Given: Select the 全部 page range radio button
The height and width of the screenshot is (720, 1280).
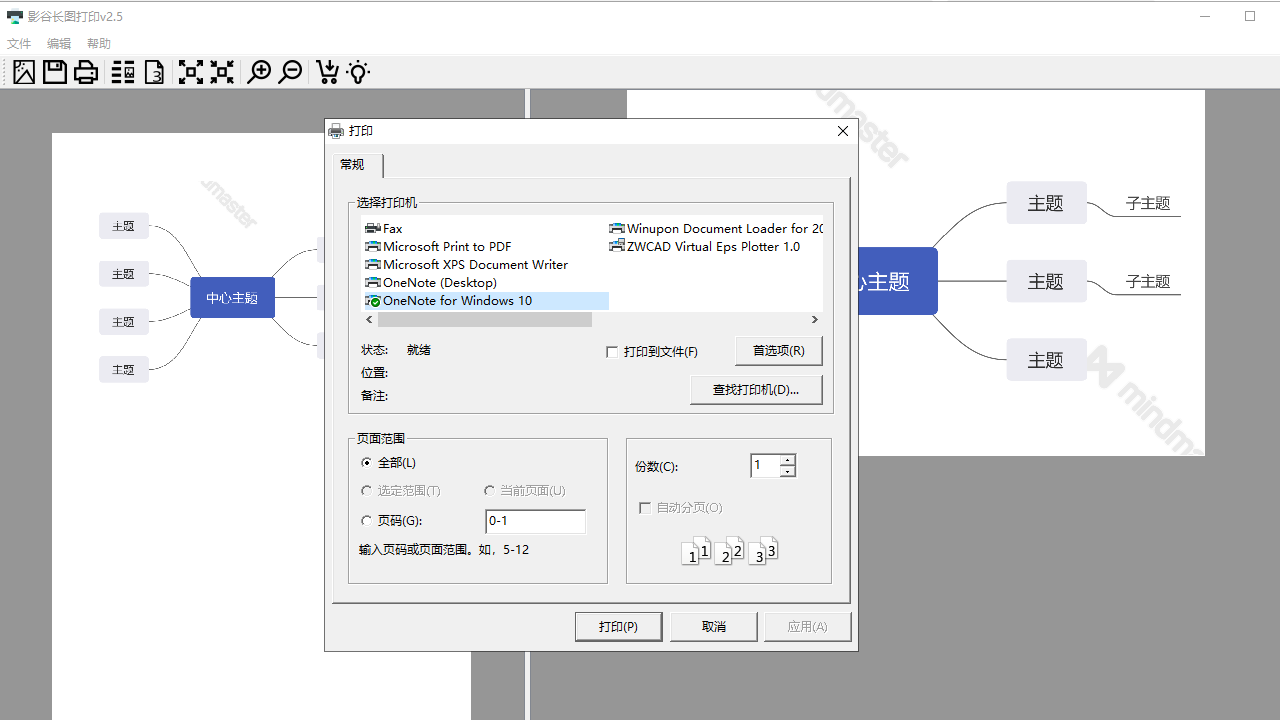Looking at the screenshot, I should tap(366, 463).
